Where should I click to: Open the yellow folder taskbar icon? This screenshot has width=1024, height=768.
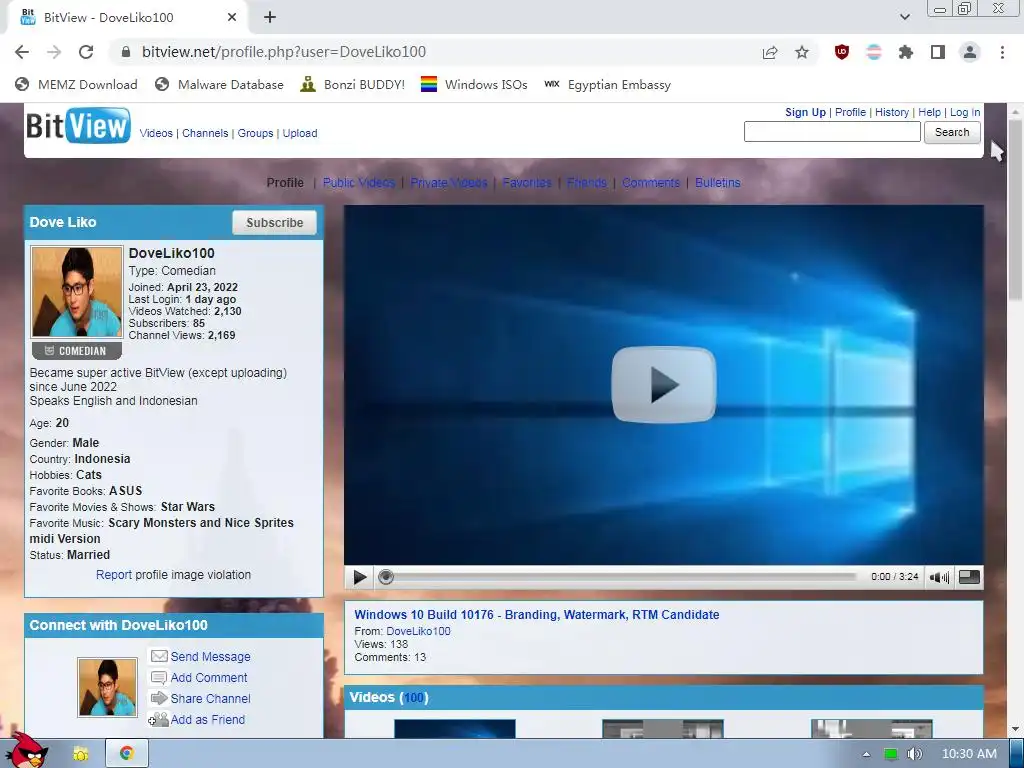click(x=80, y=754)
